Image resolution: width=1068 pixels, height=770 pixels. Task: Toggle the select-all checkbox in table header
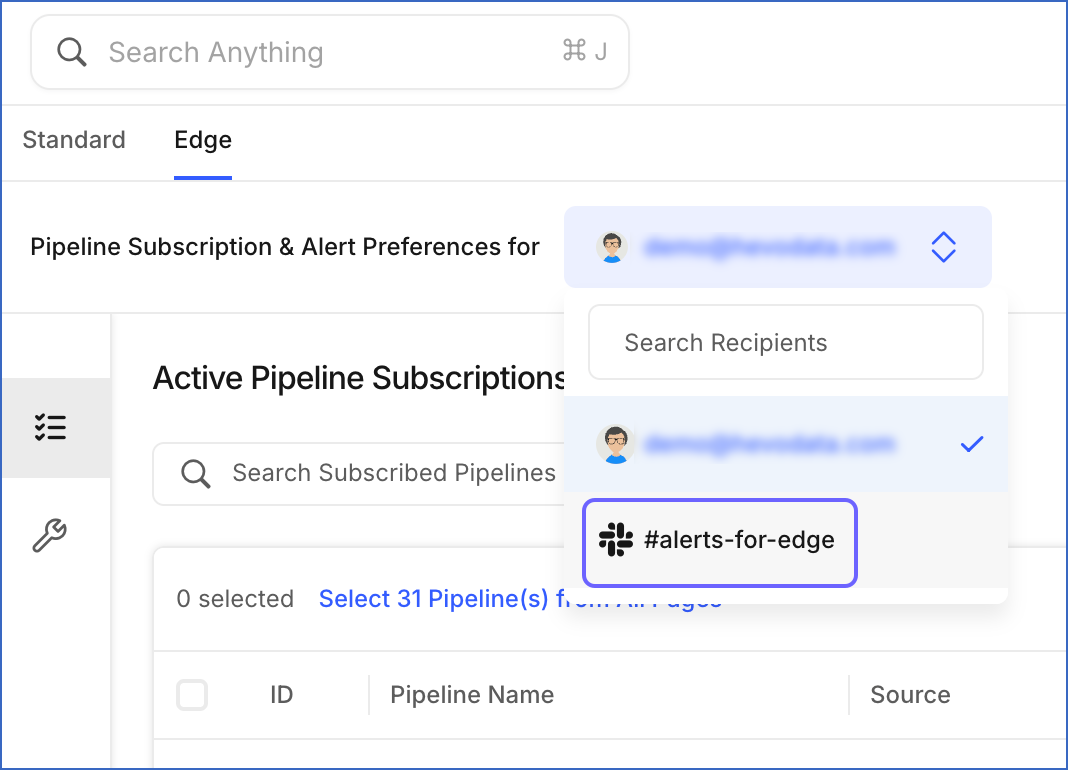tap(192, 695)
